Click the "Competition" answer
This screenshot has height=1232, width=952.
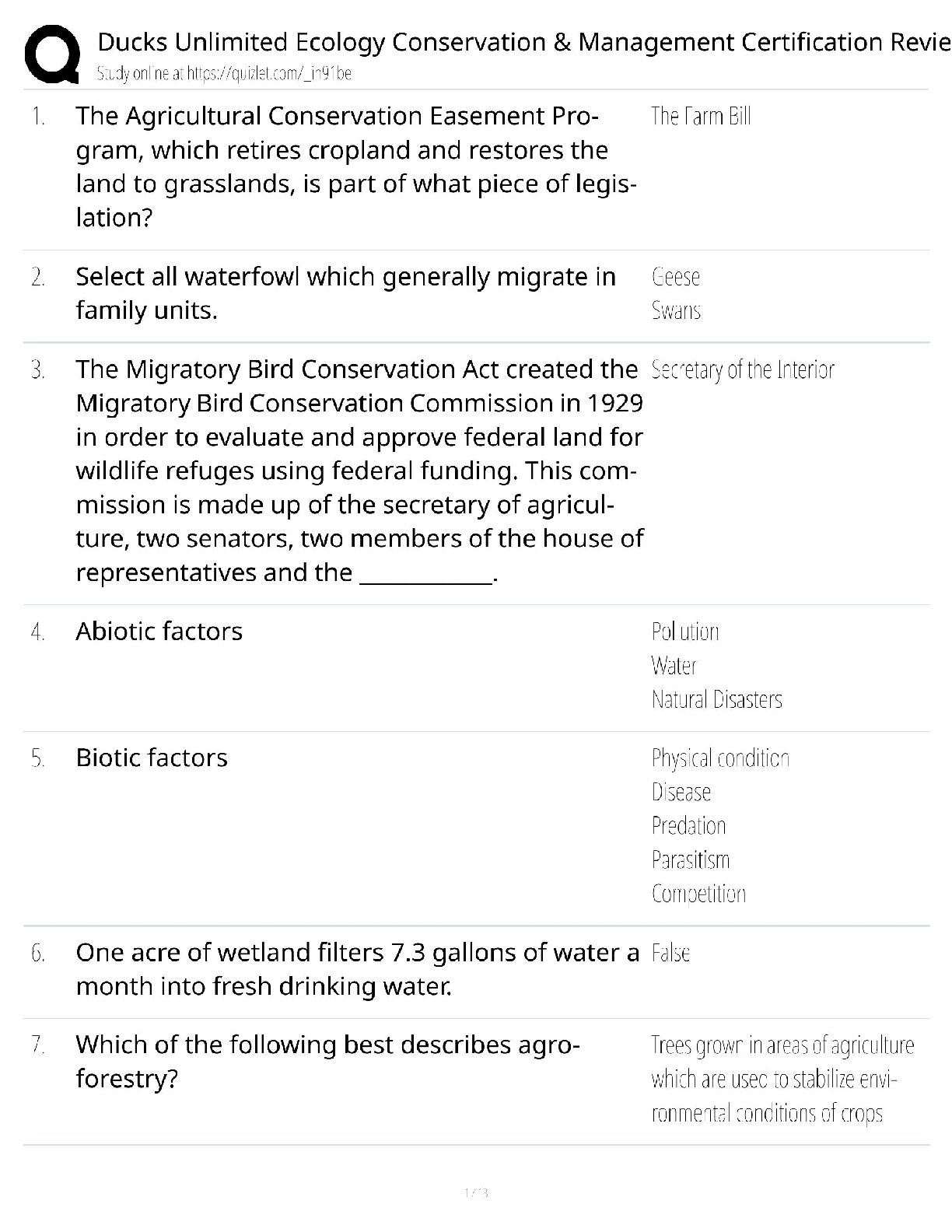pyautogui.click(x=698, y=894)
